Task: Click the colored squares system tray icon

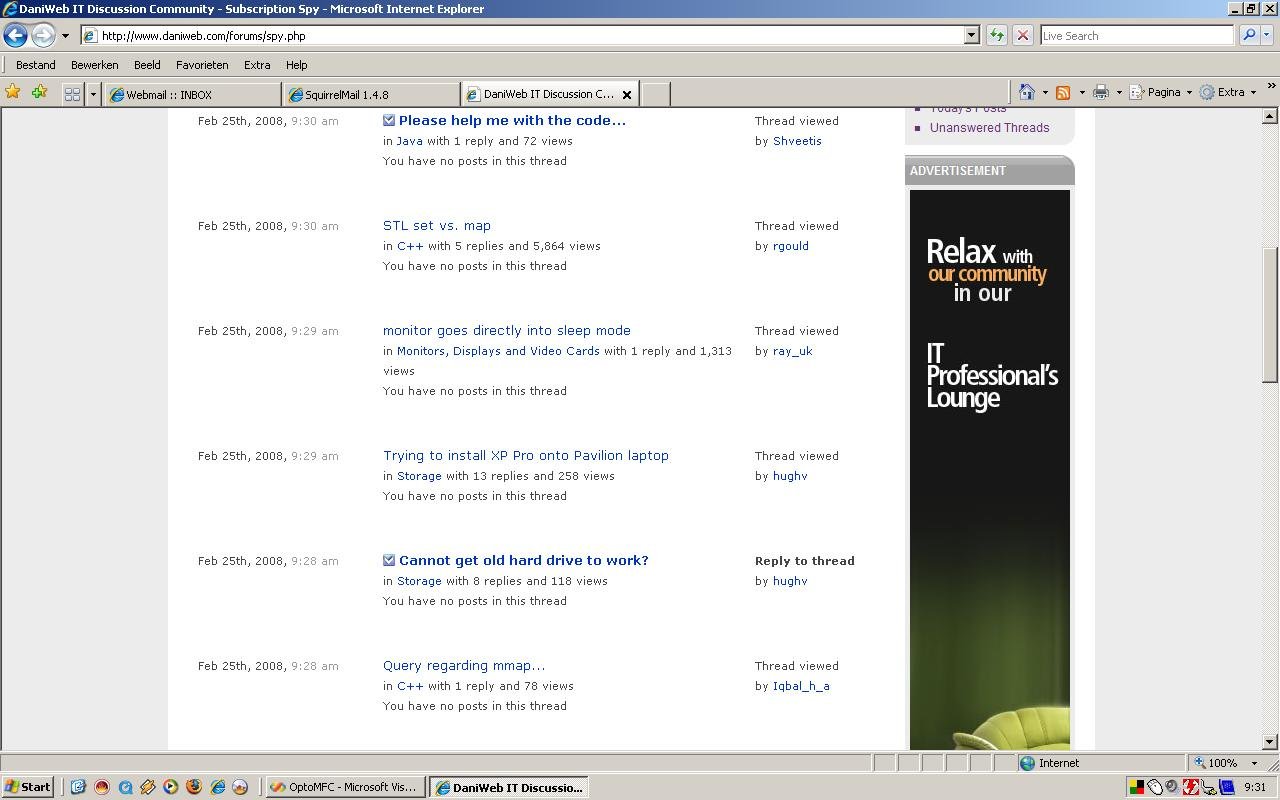Action: 1136,787
